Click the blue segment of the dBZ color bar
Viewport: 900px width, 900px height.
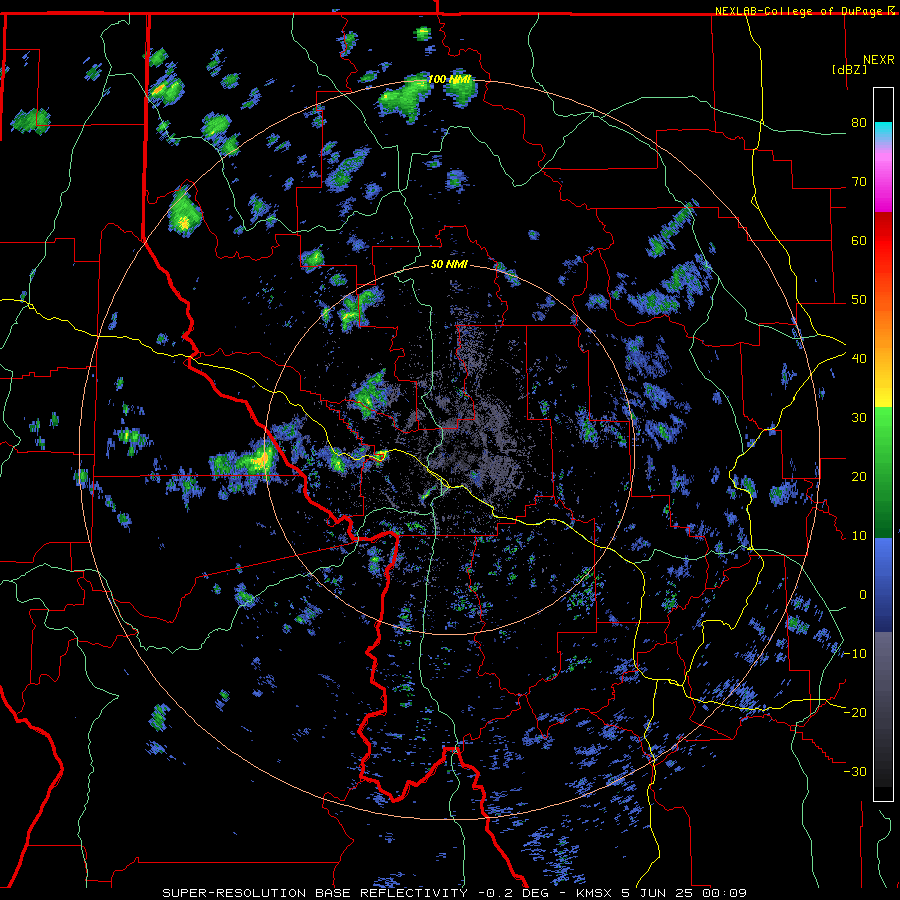pos(883,585)
